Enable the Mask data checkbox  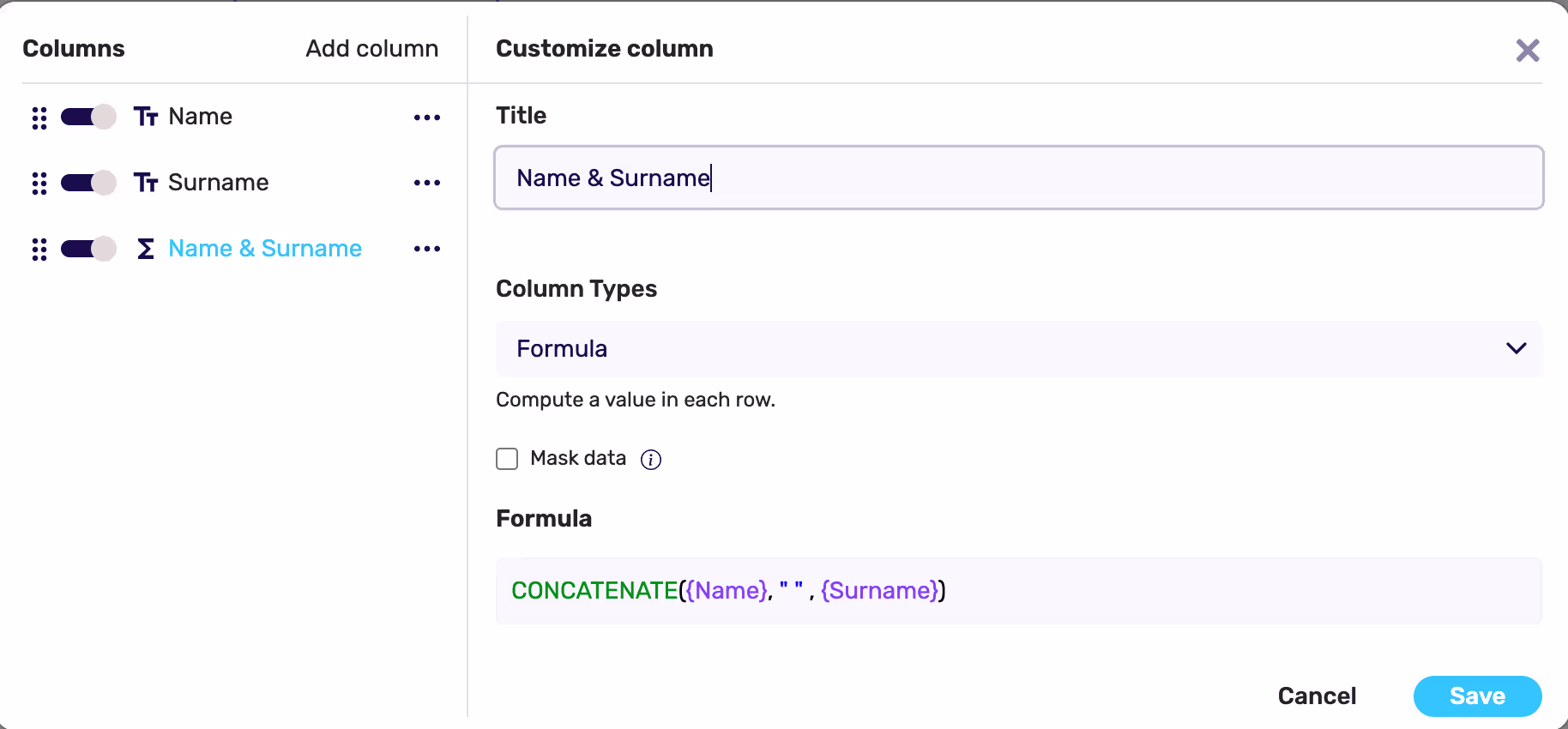[507, 459]
